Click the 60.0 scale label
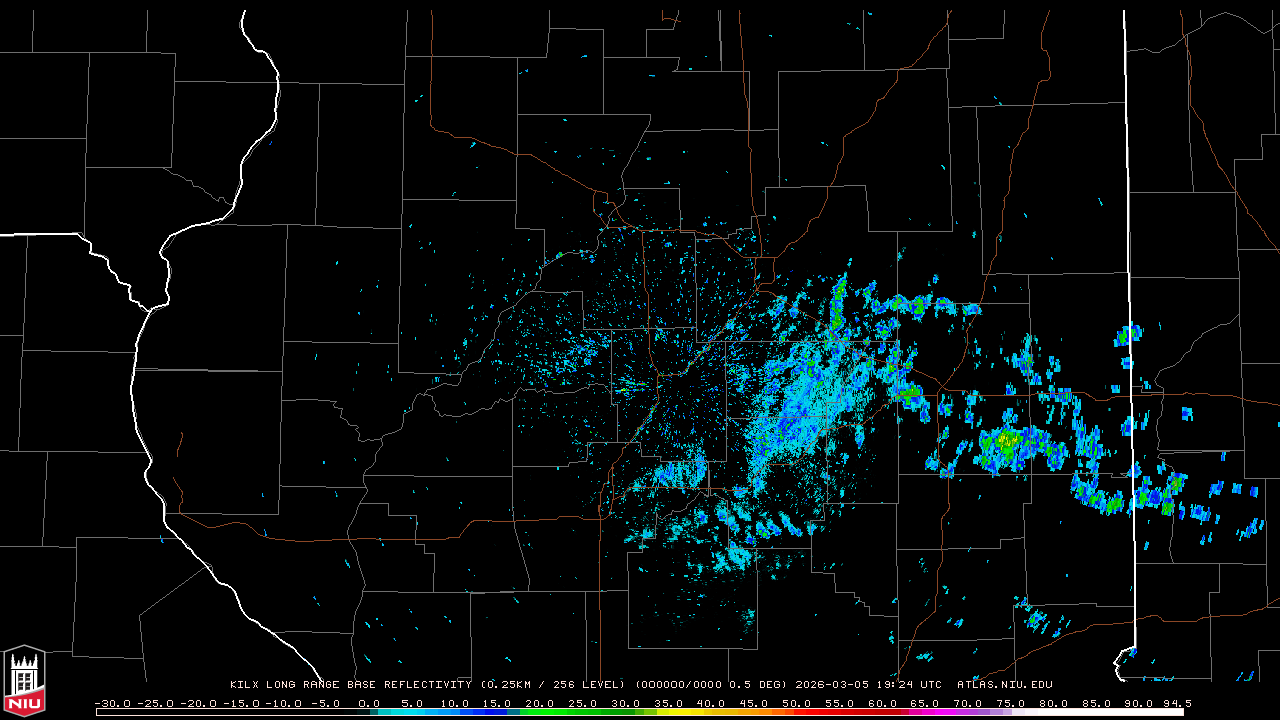Screen dimensions: 1280x720 click(x=884, y=704)
